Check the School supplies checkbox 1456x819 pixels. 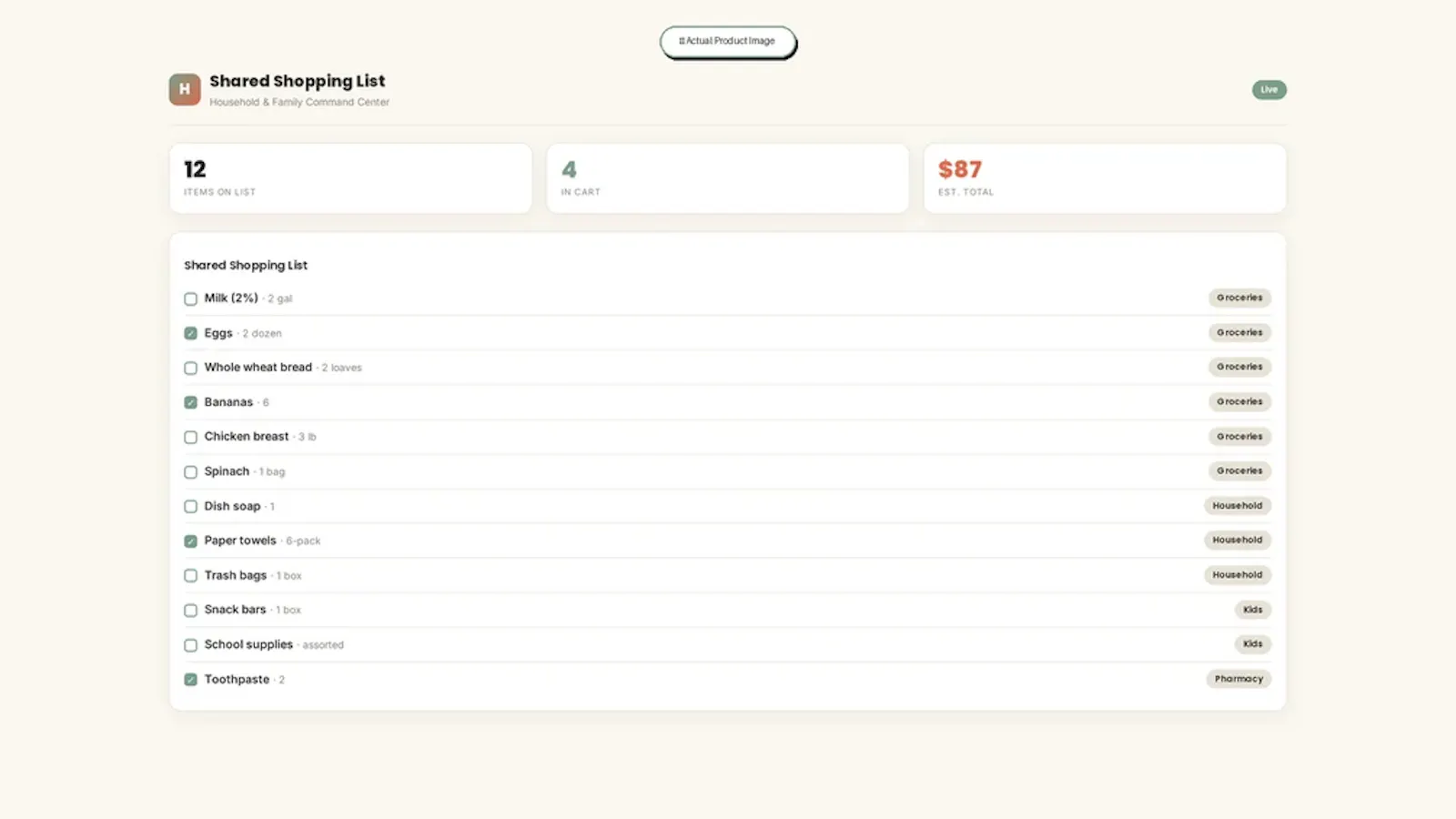point(190,645)
